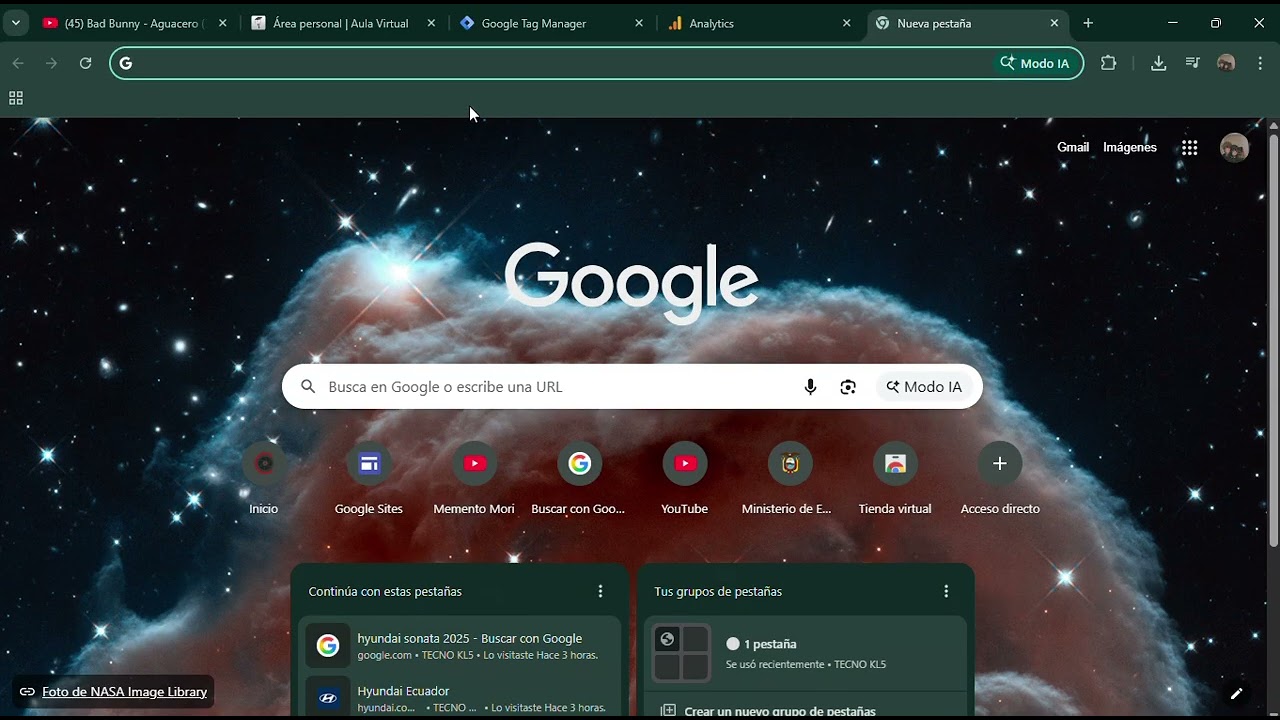Activate Modo IA in the address bar
This screenshot has width=1280, height=720.
click(1035, 63)
